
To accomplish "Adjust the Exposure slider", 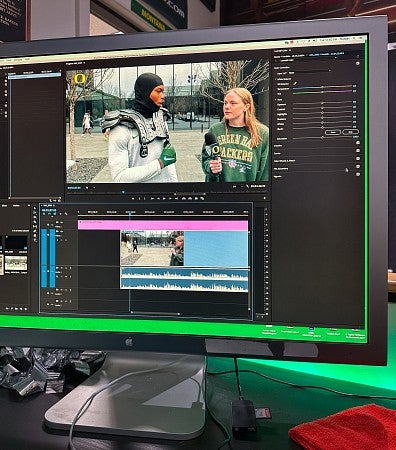I will coord(322,103).
